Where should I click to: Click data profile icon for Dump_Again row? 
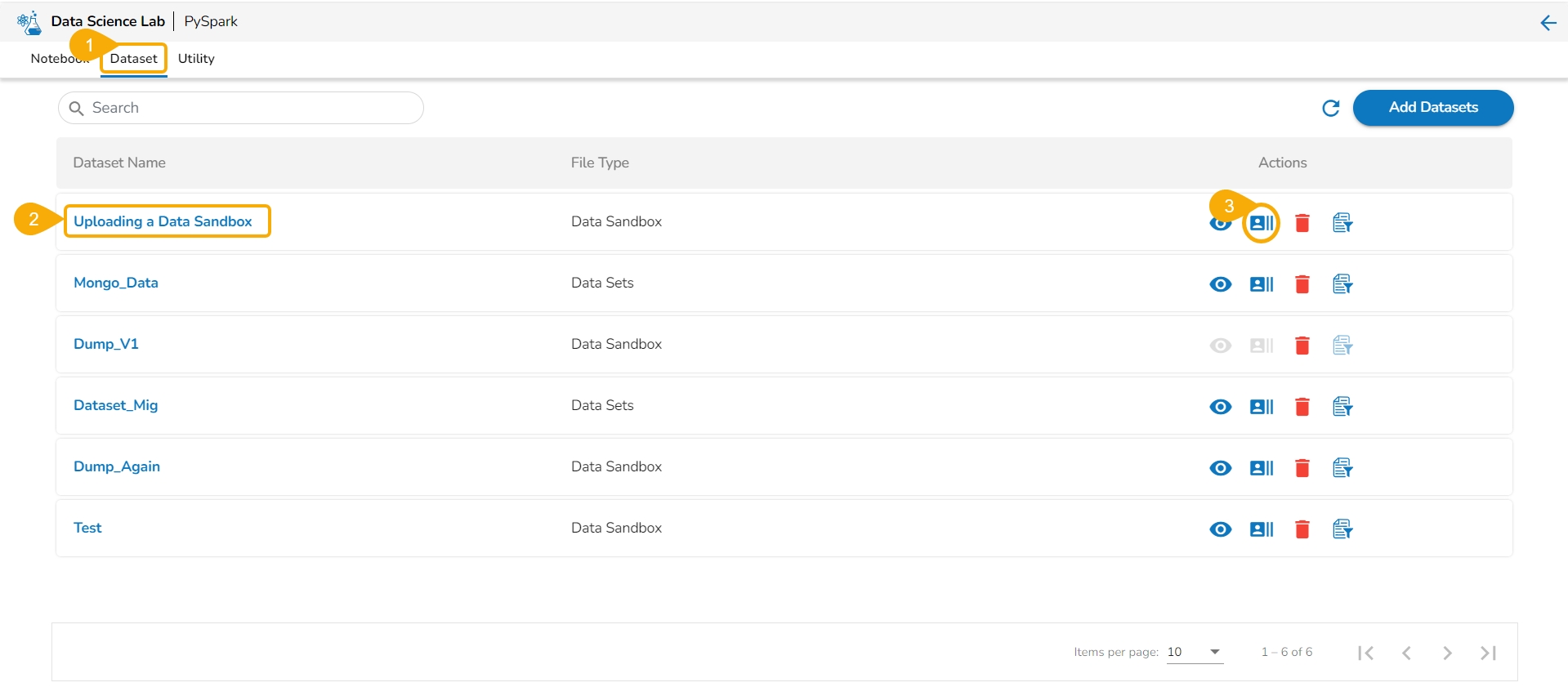pyautogui.click(x=1261, y=468)
